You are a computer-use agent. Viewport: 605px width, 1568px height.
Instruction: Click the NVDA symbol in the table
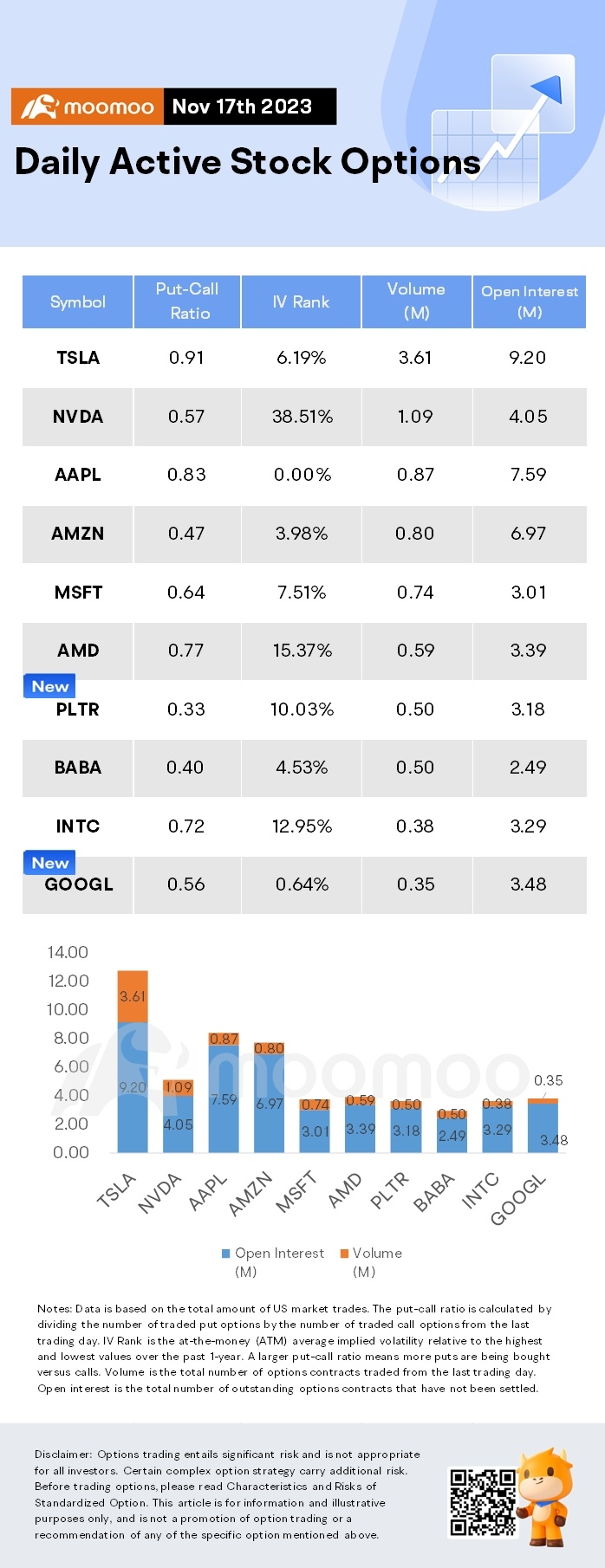click(78, 417)
